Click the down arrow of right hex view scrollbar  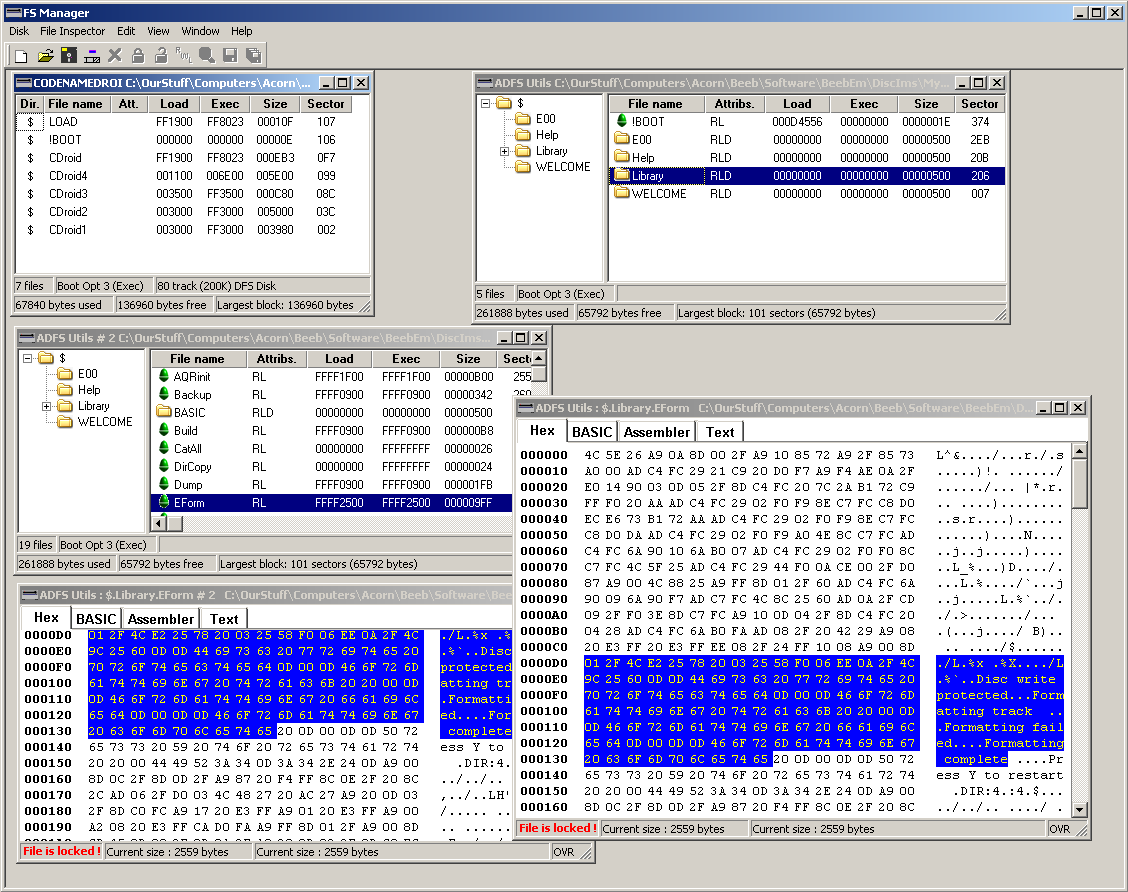pyautogui.click(x=1079, y=810)
